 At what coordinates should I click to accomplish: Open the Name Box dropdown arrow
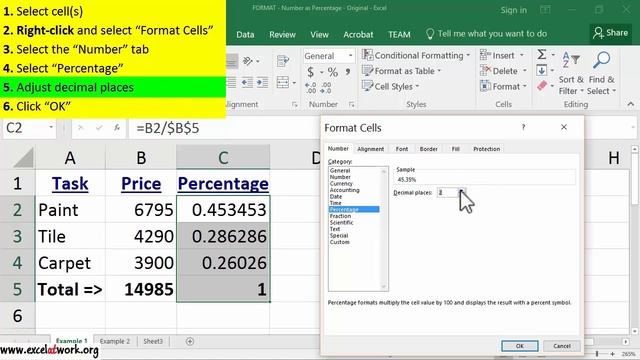click(51, 127)
